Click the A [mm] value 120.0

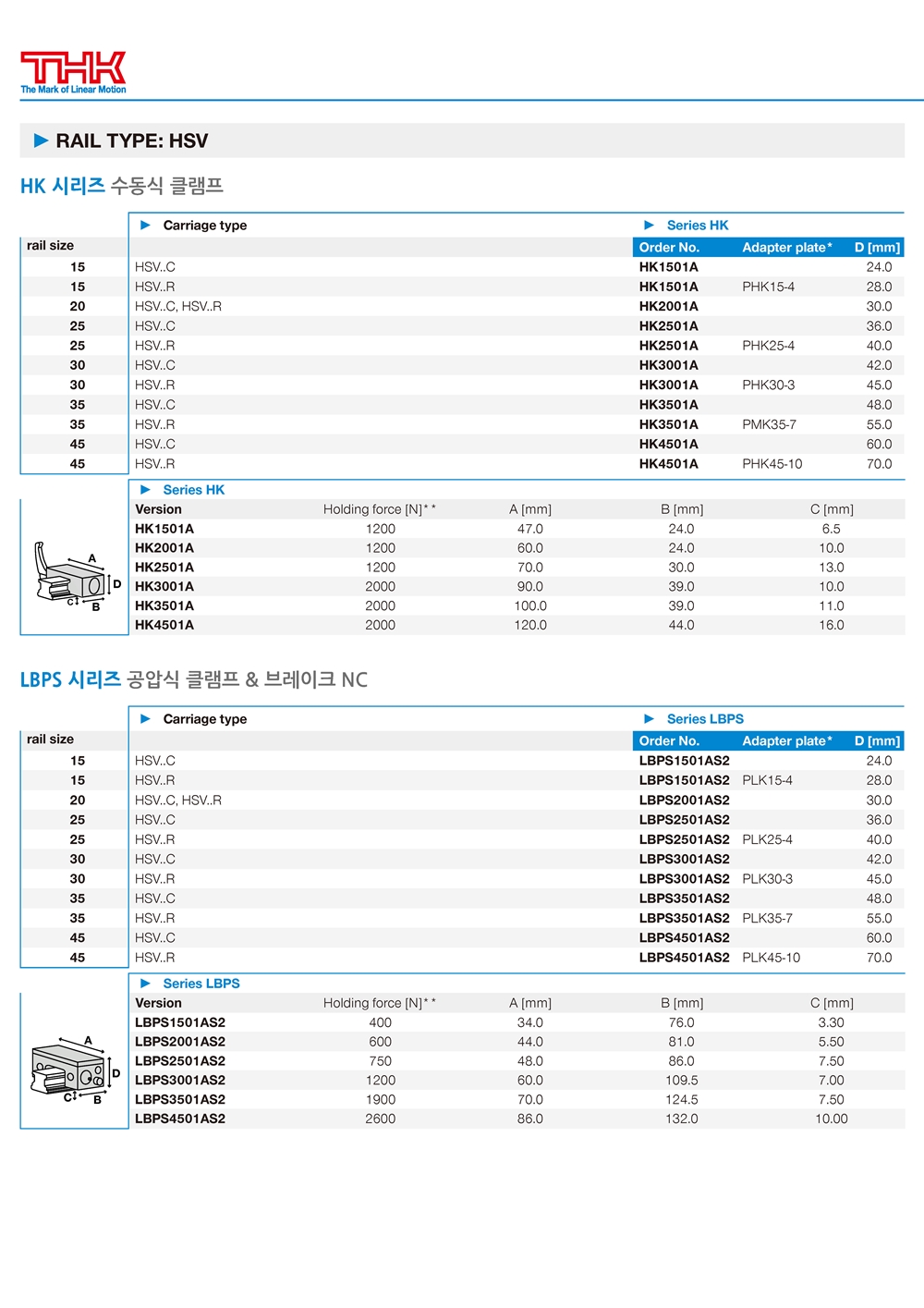point(530,625)
